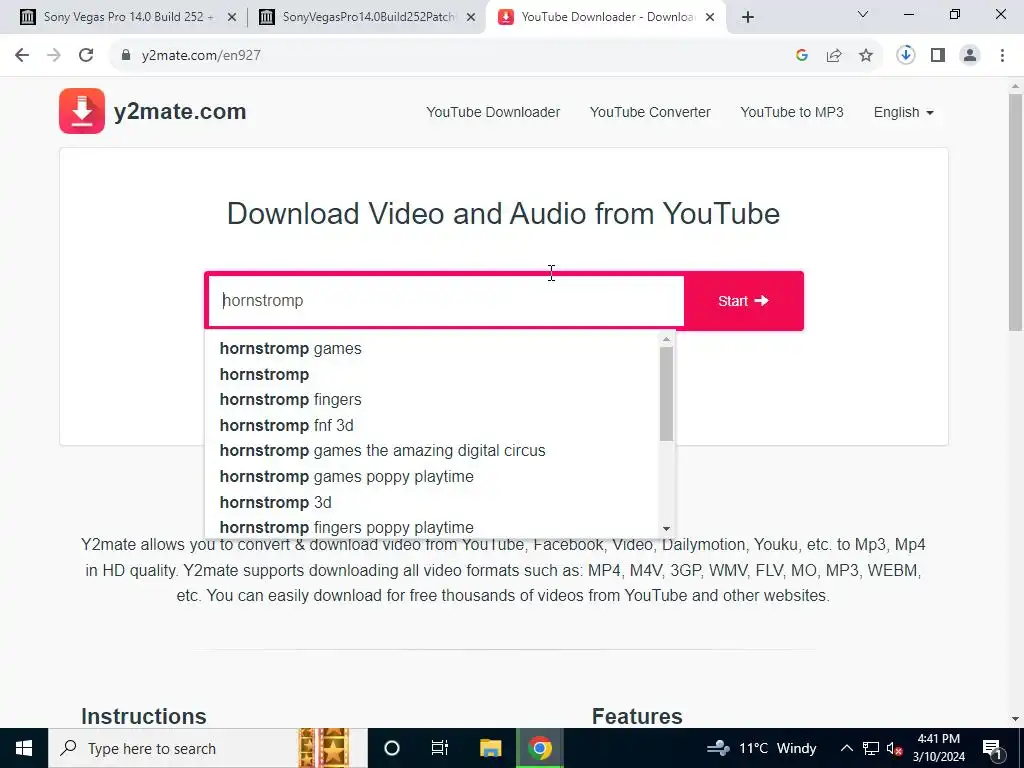
Task: Open YouTube Converter nav link
Action: tap(650, 112)
